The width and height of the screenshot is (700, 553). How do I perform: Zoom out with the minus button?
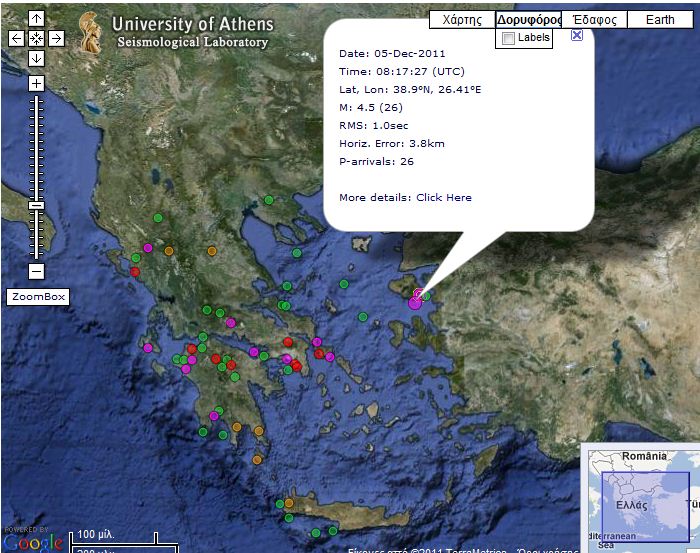pyautogui.click(x=36, y=271)
